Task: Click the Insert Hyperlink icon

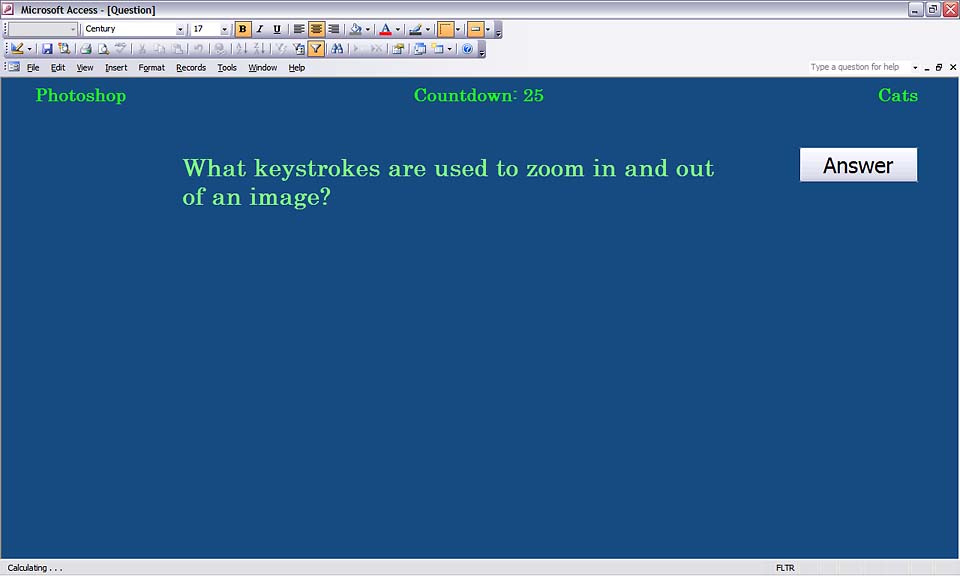Action: pos(219,49)
